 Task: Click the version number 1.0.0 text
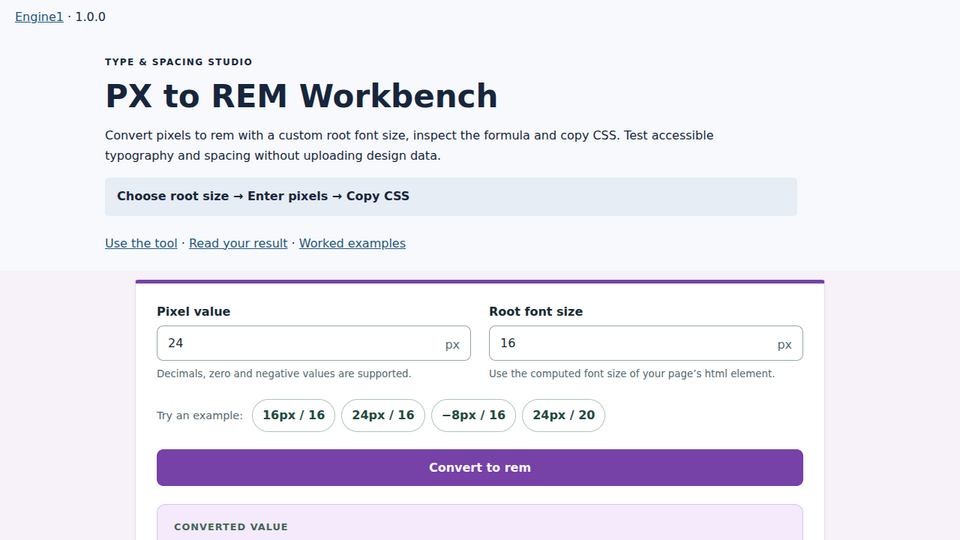(x=91, y=17)
